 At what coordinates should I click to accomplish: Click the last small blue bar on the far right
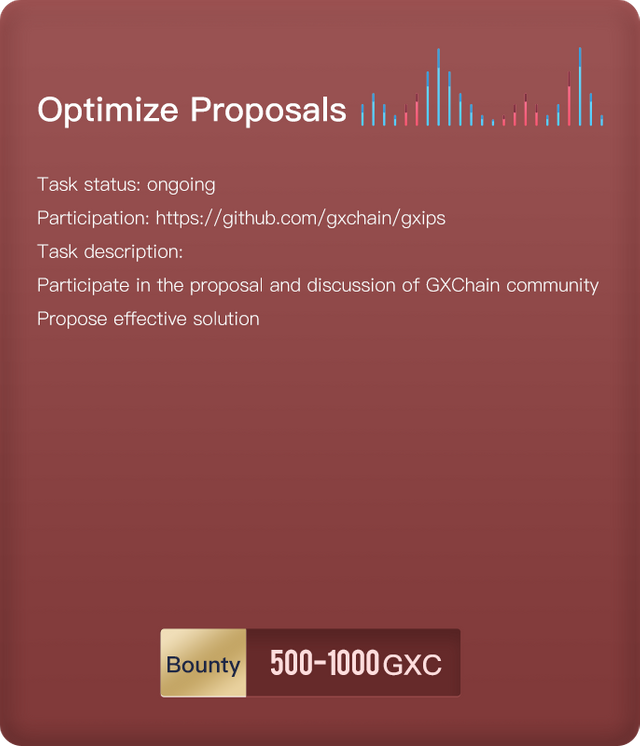click(x=602, y=120)
